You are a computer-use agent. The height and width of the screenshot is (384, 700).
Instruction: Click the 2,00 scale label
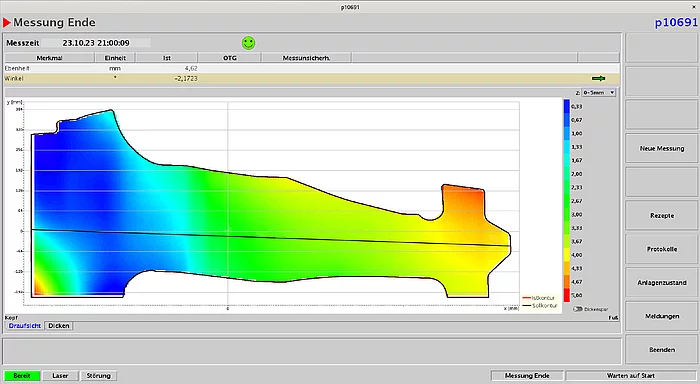point(576,174)
